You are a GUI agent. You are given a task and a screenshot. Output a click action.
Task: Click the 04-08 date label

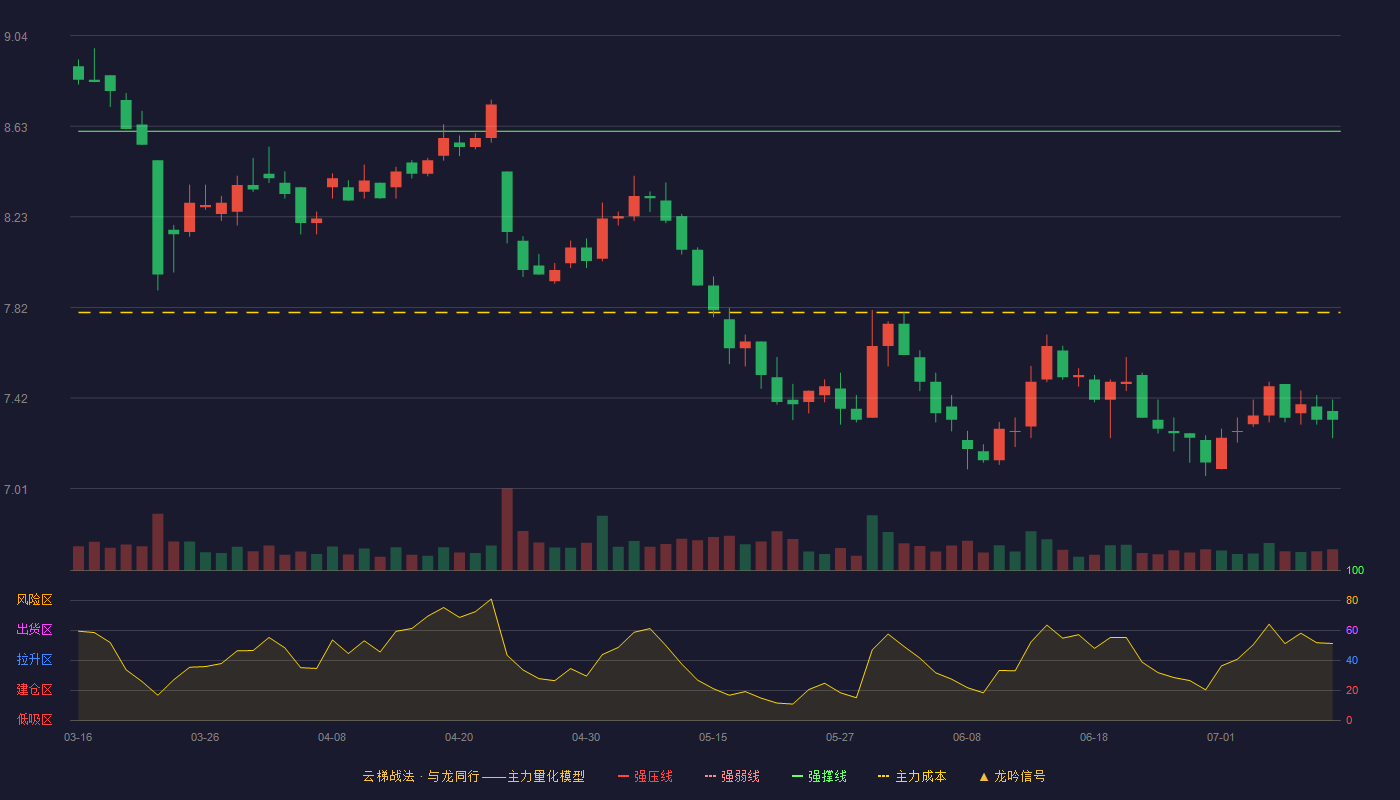(332, 737)
